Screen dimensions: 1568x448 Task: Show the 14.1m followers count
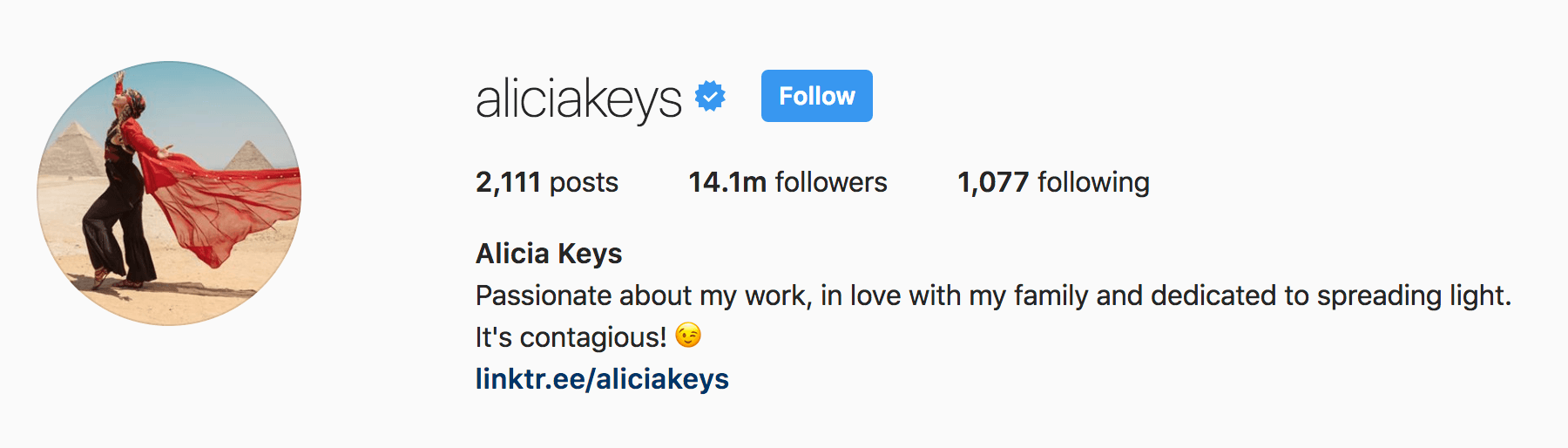727,182
